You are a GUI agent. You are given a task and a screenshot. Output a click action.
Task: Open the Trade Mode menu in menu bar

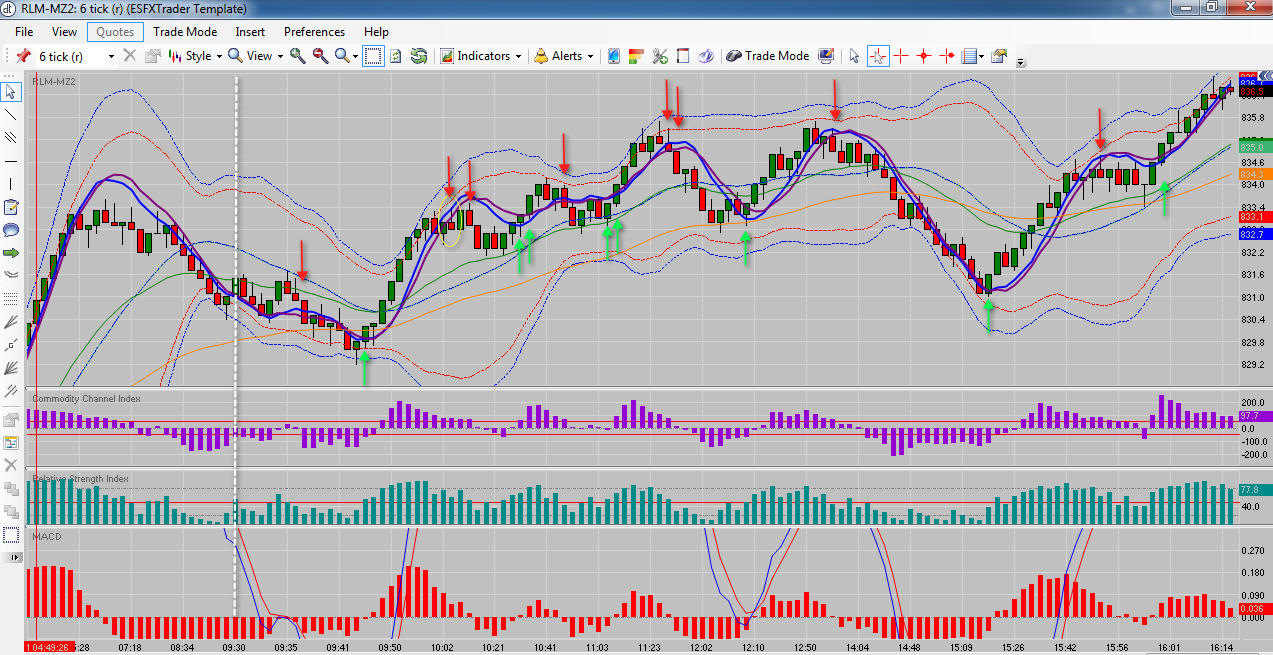tap(183, 32)
